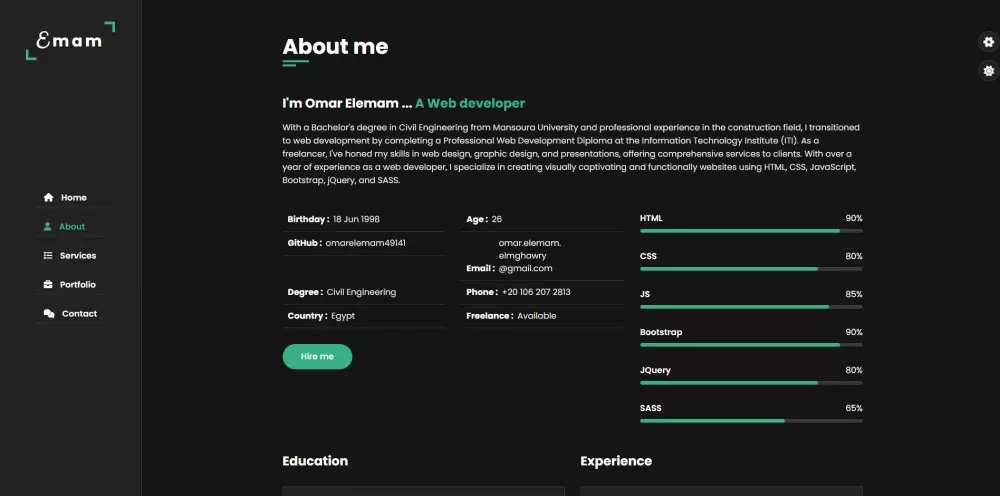The width and height of the screenshot is (1000, 496).
Task: Click the SASS 65% progress bar
Action: pos(751,421)
